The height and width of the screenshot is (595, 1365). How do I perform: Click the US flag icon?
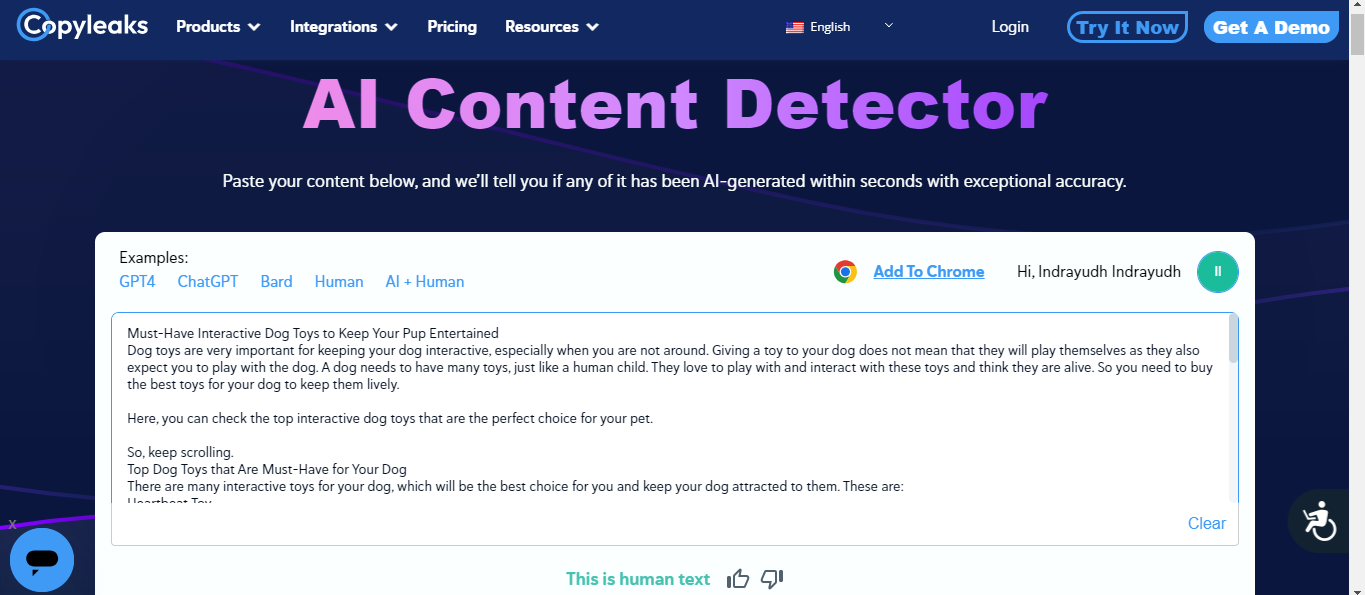click(x=795, y=27)
